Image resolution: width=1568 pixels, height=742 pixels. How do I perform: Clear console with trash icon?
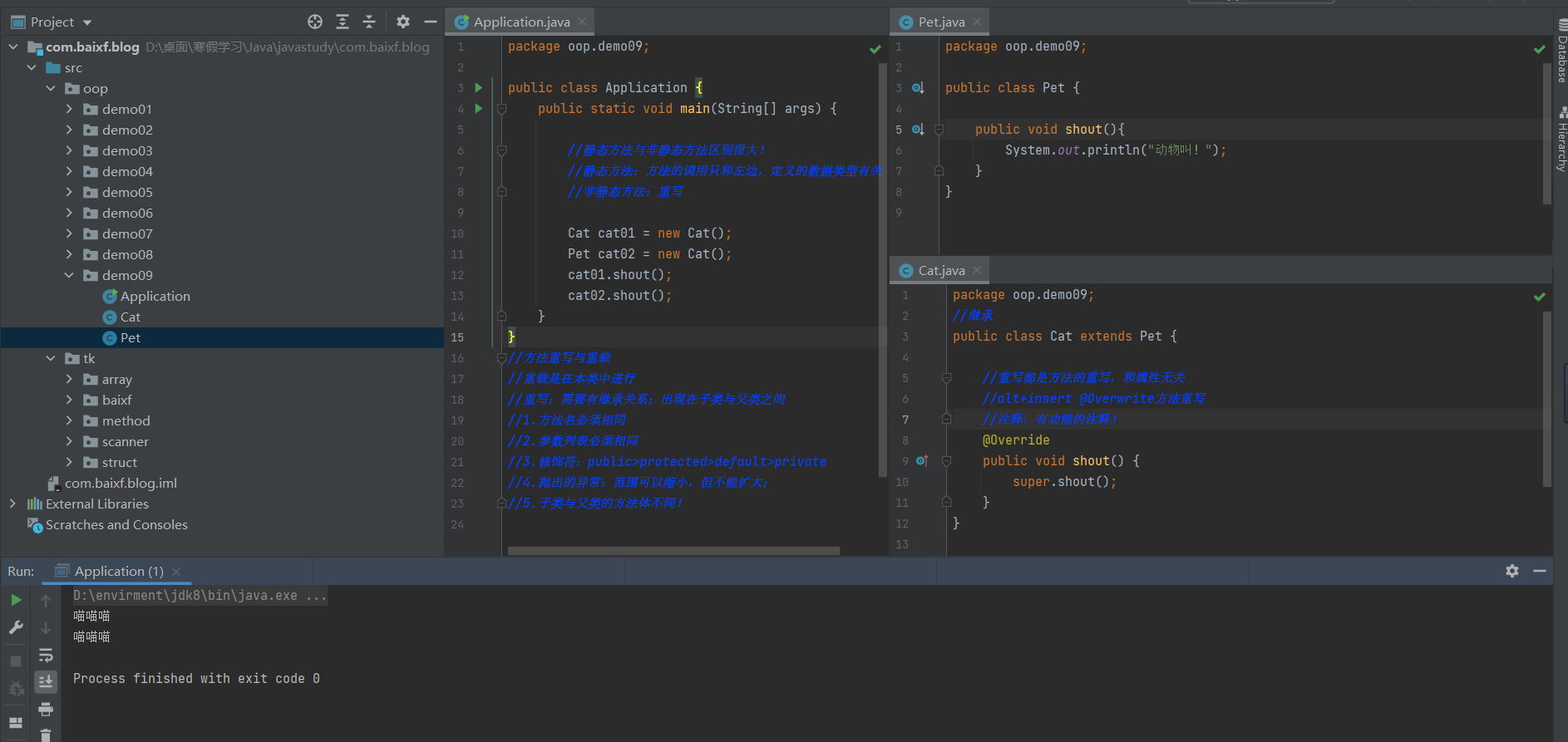pyautogui.click(x=46, y=735)
